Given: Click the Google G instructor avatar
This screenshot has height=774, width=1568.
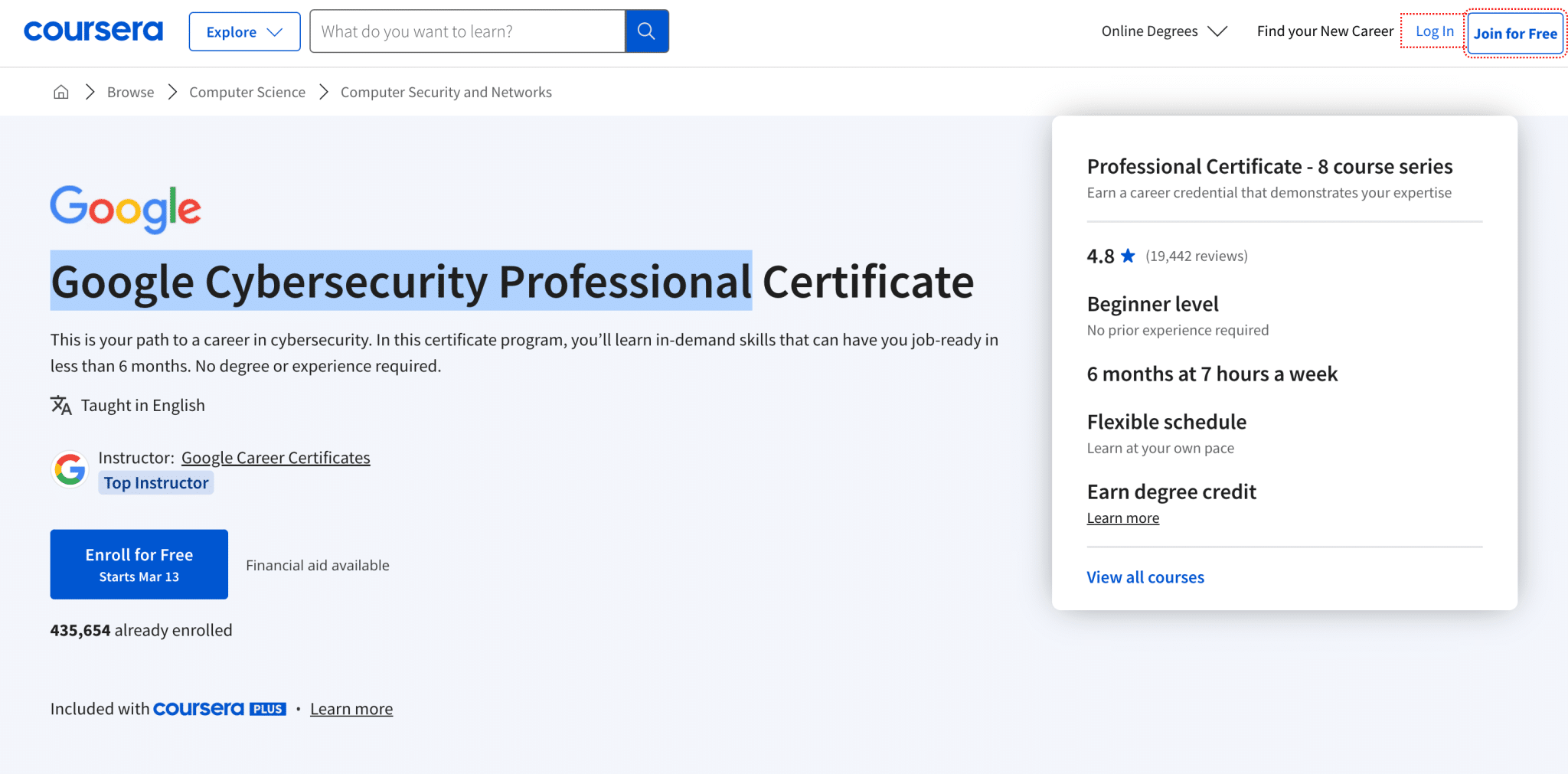Looking at the screenshot, I should click(70, 469).
